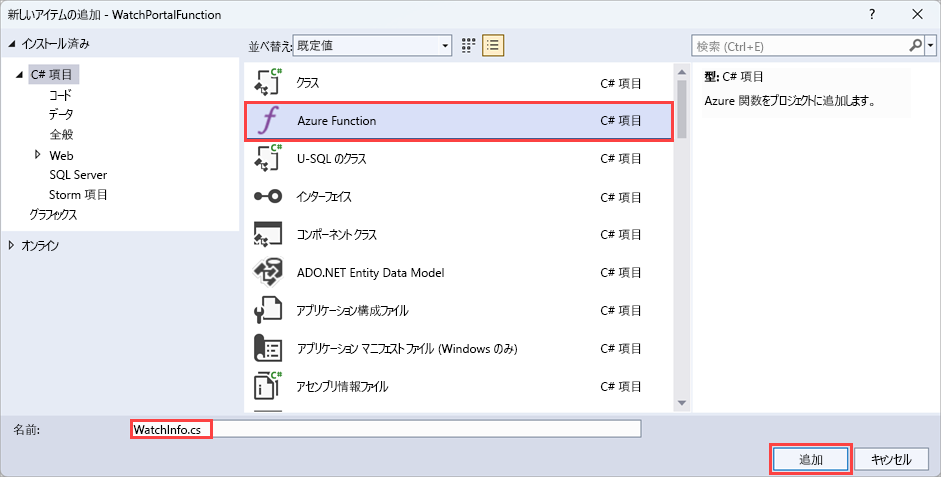Click the 追加 button
Image resolution: width=941 pixels, height=477 pixels.
click(810, 460)
